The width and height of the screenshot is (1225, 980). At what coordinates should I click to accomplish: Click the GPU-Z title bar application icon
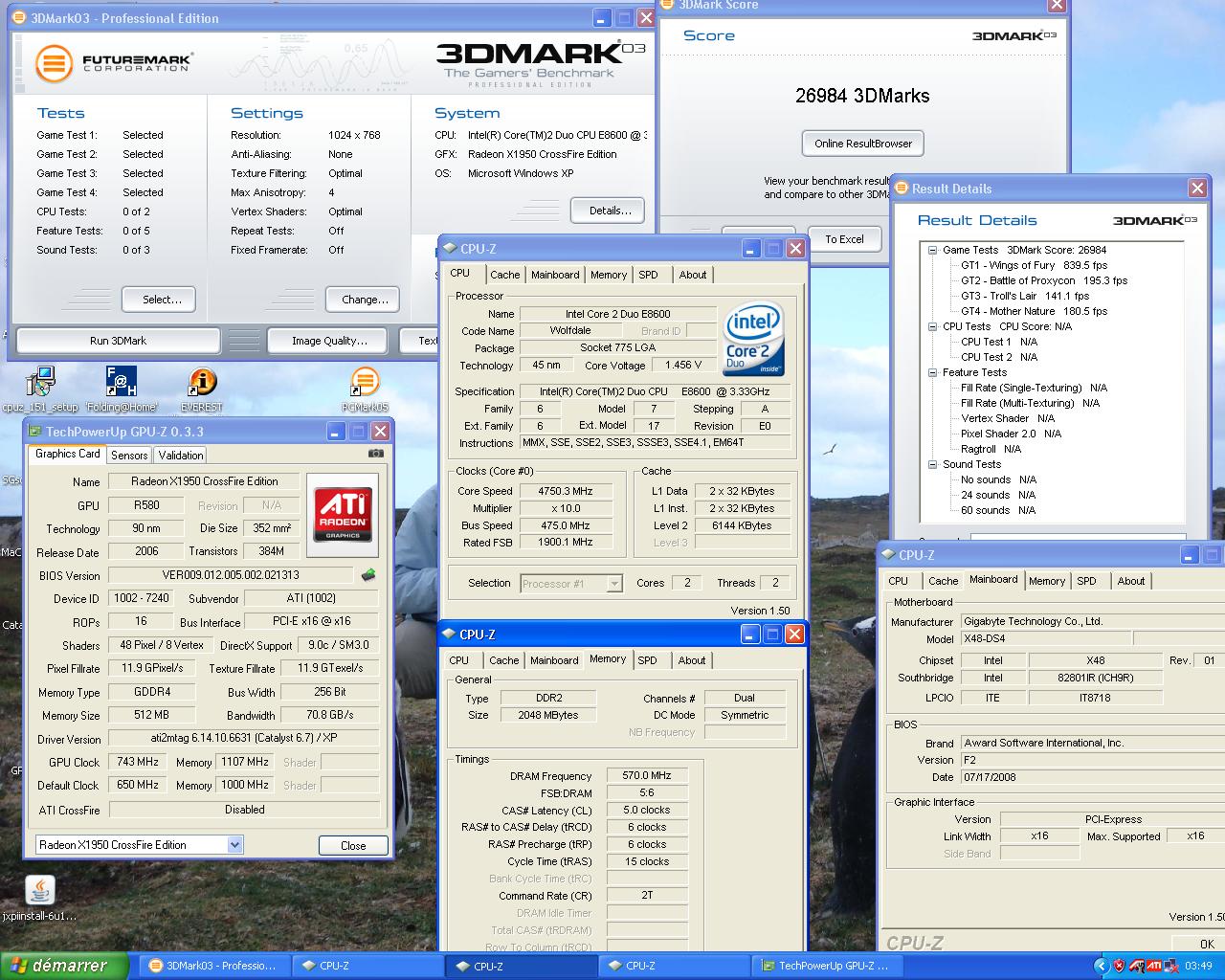coord(35,432)
